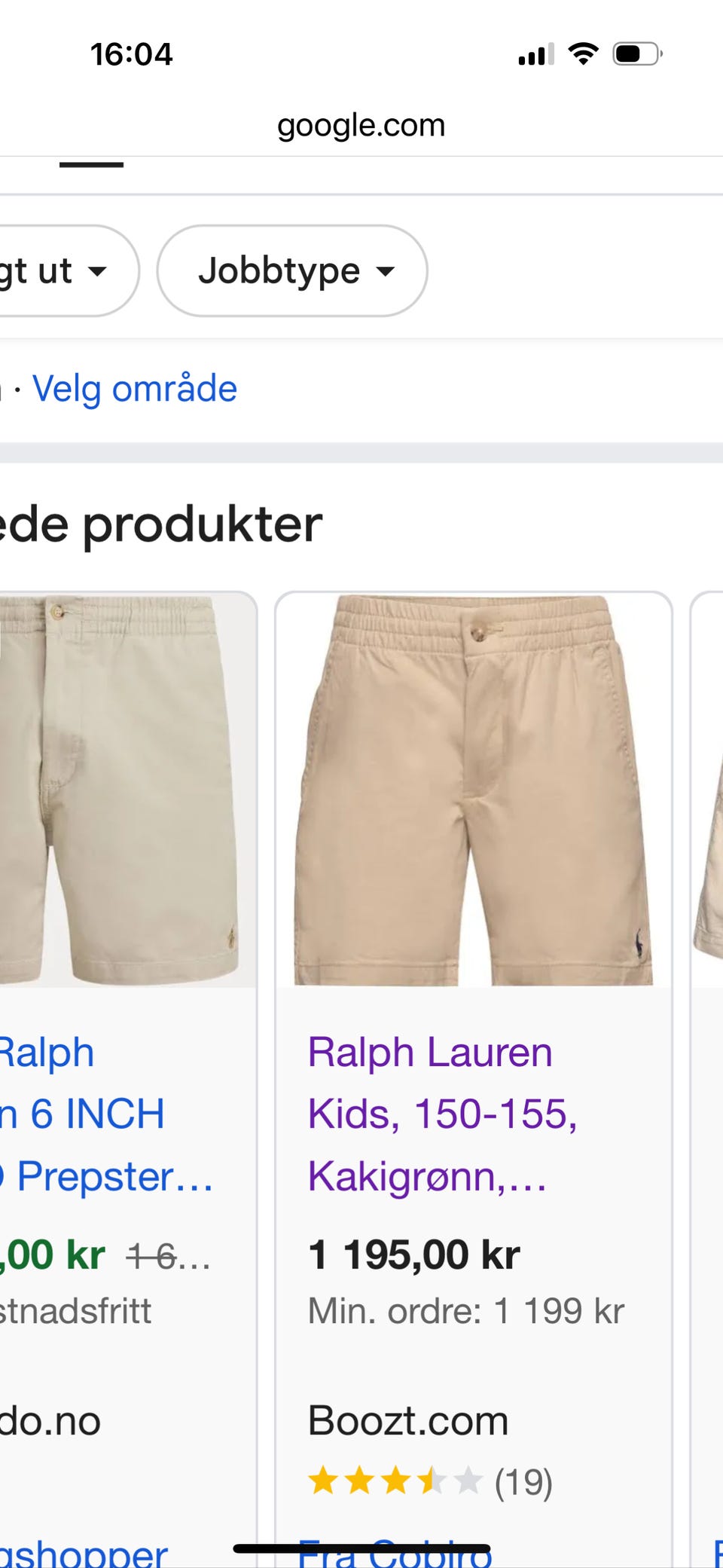Open the Jobbtype filter dropdown
Image resolution: width=723 pixels, height=1568 pixels.
coord(292,271)
